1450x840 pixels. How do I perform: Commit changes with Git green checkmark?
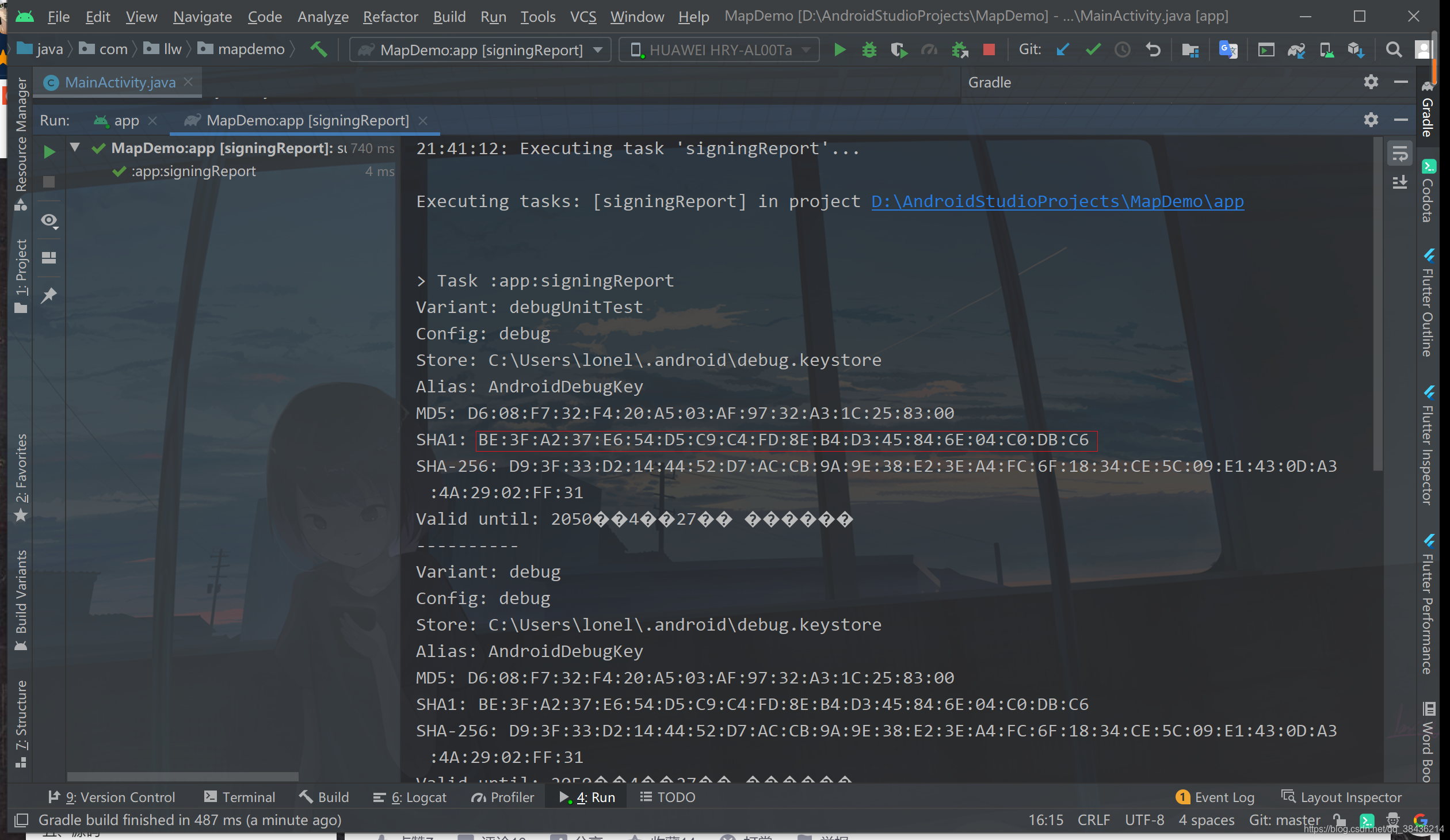click(x=1093, y=50)
